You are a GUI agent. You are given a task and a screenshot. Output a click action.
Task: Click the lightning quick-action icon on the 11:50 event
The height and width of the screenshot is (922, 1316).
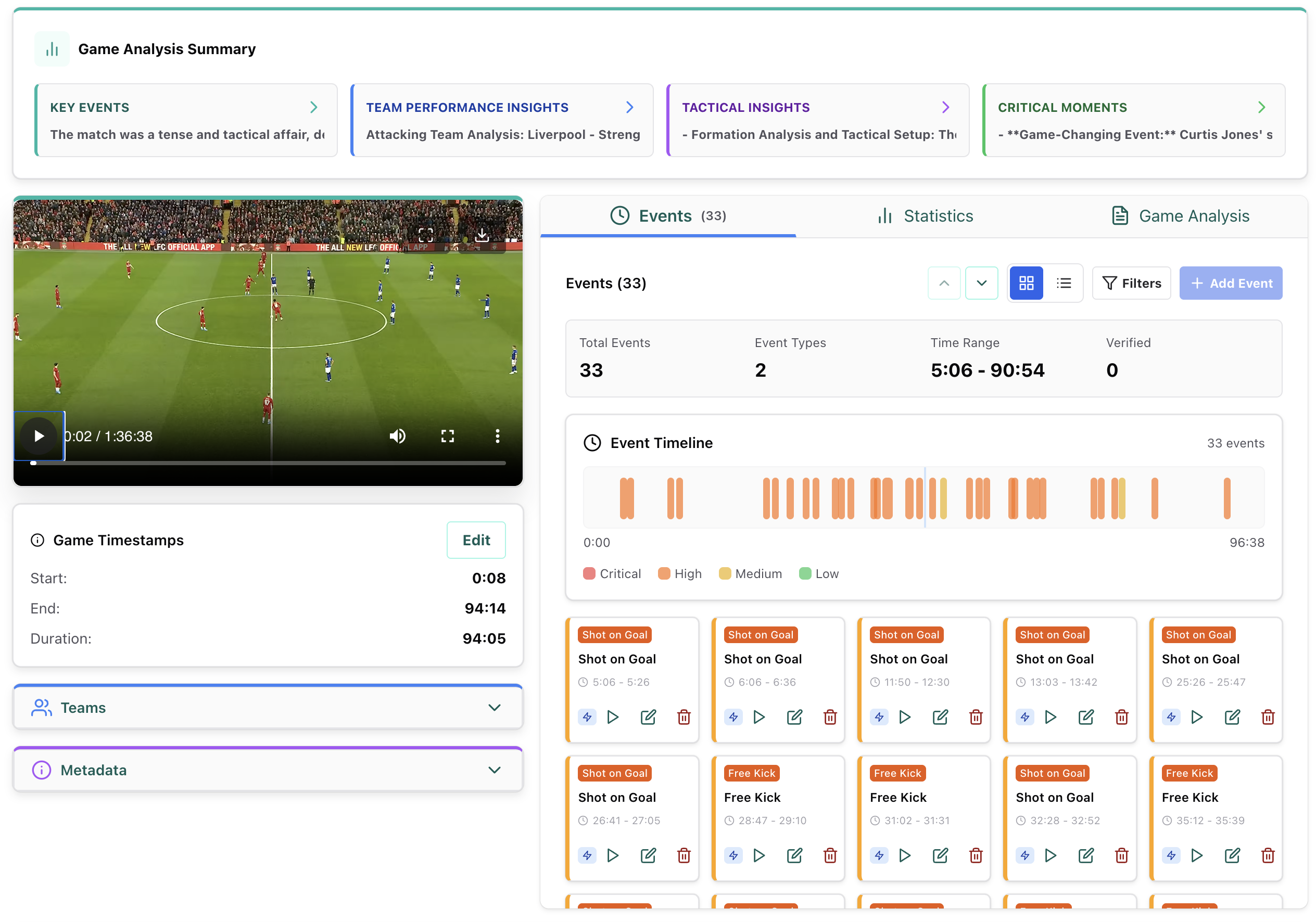[879, 717]
